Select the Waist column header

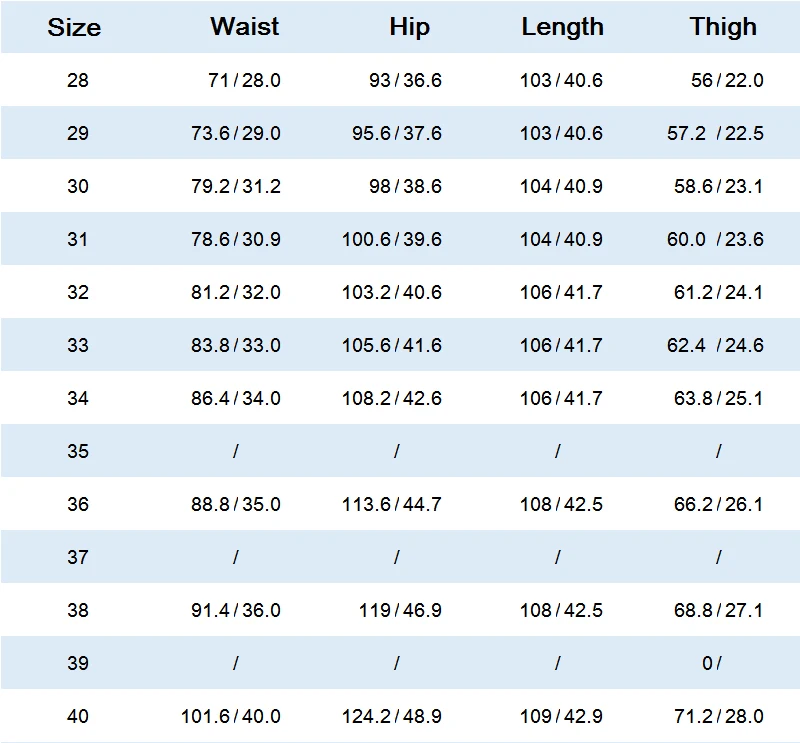point(244,27)
